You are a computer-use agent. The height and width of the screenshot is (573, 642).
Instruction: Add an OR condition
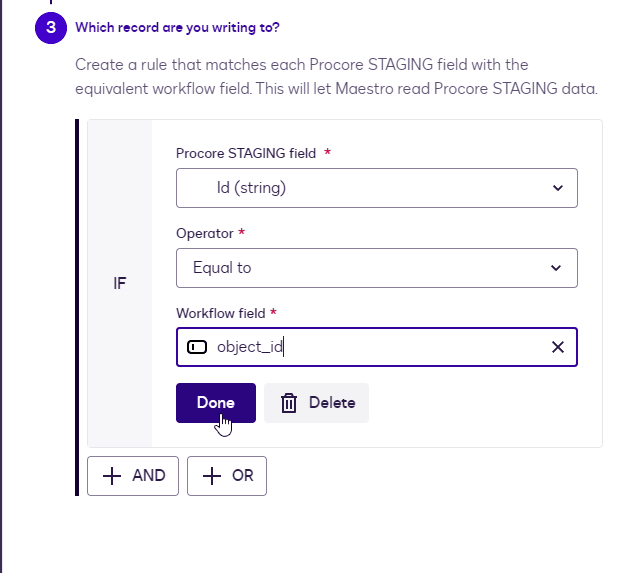tap(227, 476)
